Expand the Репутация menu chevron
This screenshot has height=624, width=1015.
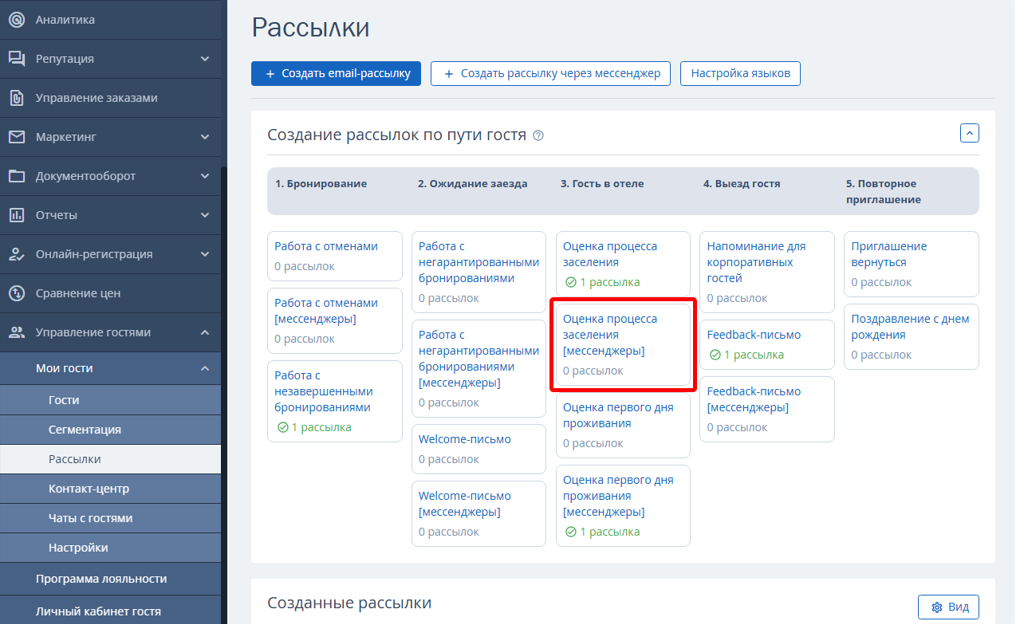click(x=205, y=59)
